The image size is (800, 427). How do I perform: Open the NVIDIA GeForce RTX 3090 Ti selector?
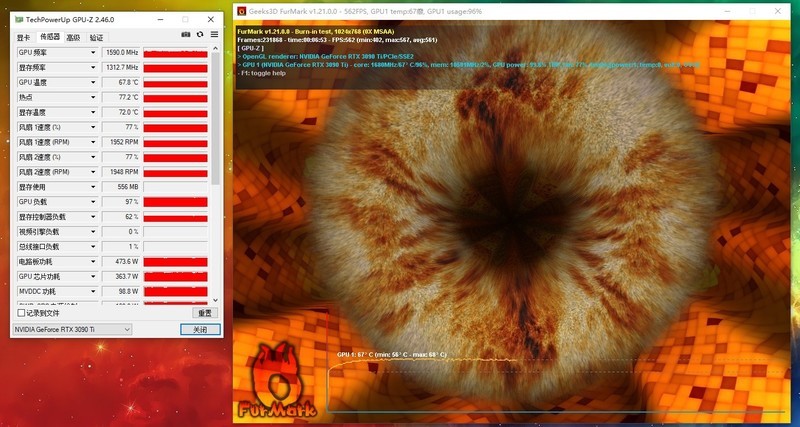tap(72, 330)
